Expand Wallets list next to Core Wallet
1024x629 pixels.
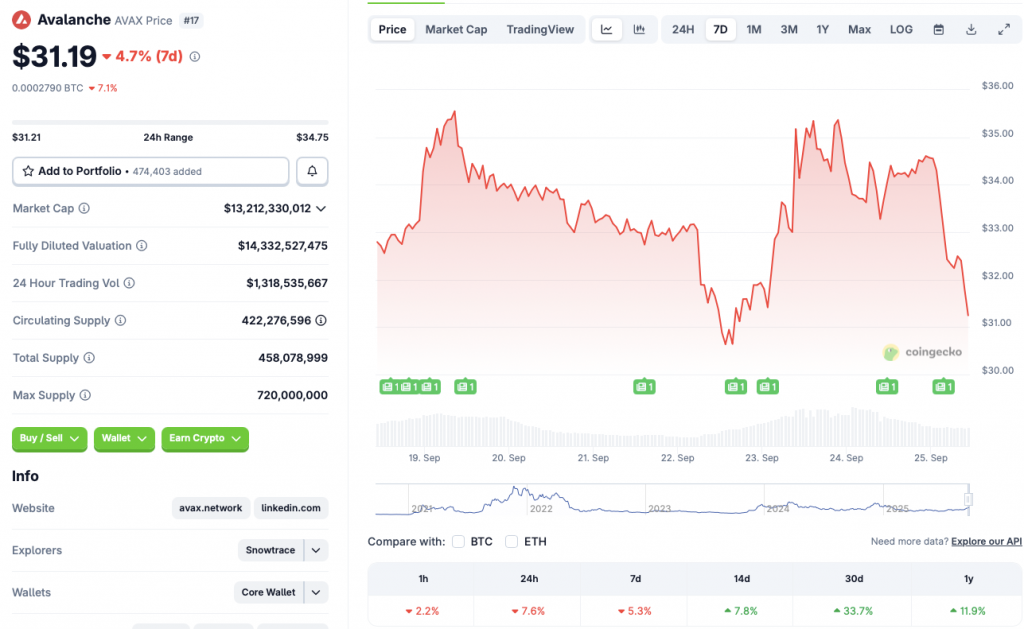point(316,592)
